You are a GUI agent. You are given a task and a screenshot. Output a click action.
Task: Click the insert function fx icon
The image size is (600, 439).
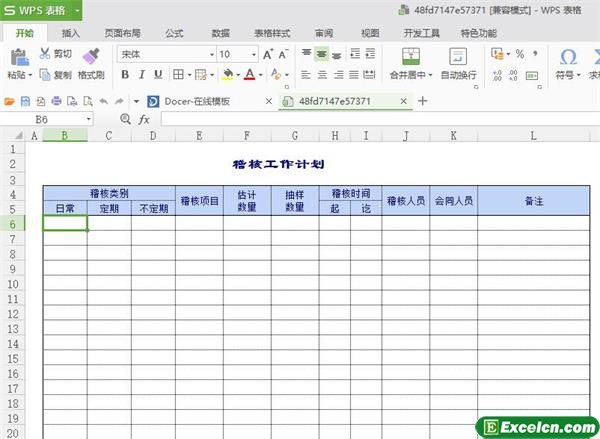144,119
